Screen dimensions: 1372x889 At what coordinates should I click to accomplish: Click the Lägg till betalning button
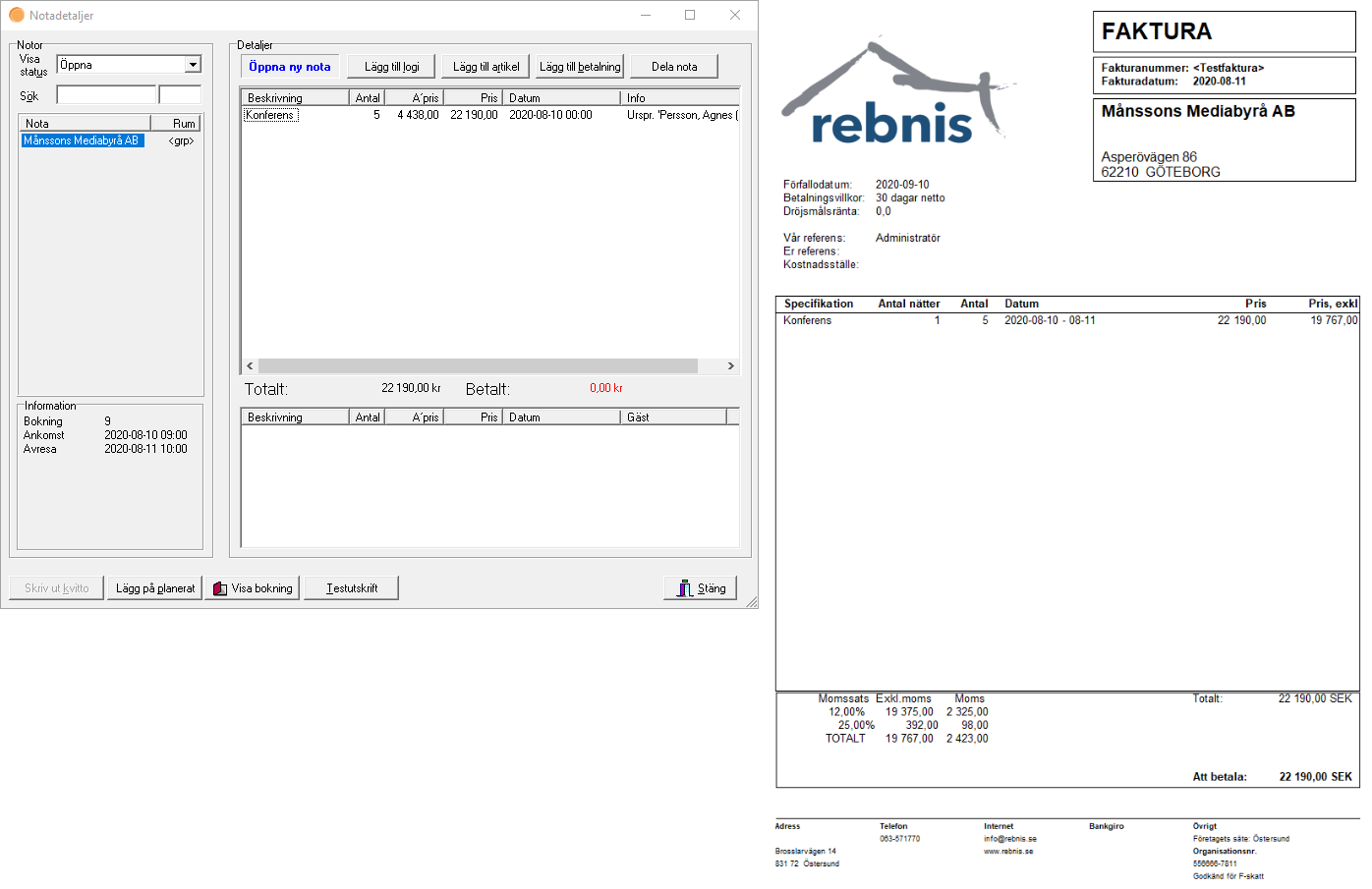click(580, 67)
